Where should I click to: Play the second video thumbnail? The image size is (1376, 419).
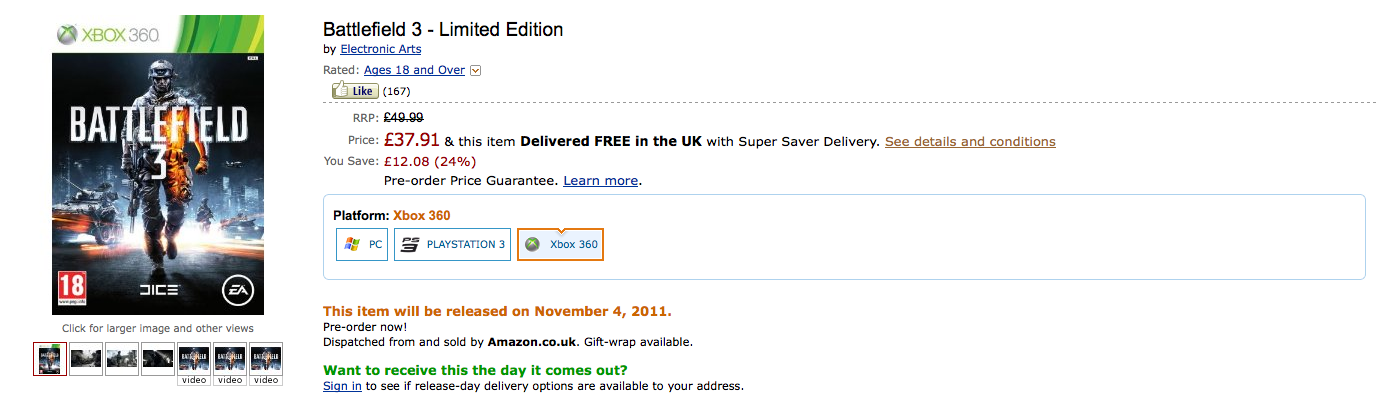(x=230, y=361)
